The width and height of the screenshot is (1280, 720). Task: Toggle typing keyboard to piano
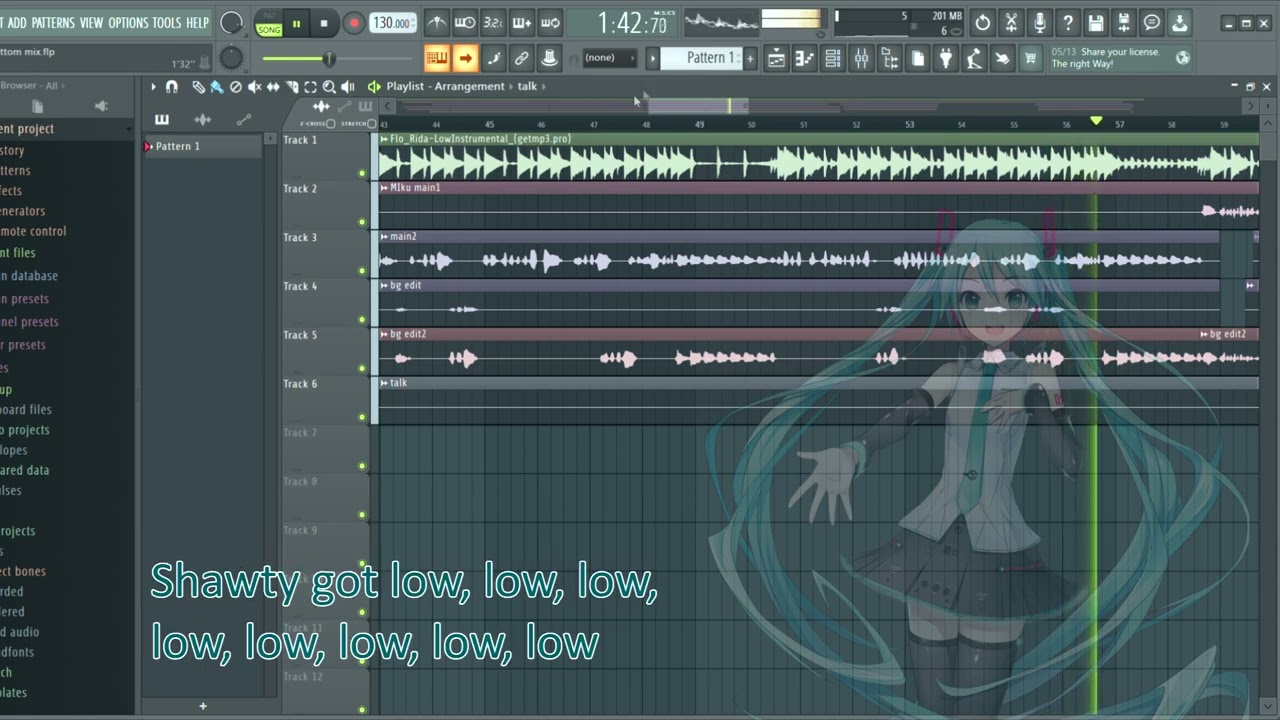pyautogui.click(x=437, y=58)
